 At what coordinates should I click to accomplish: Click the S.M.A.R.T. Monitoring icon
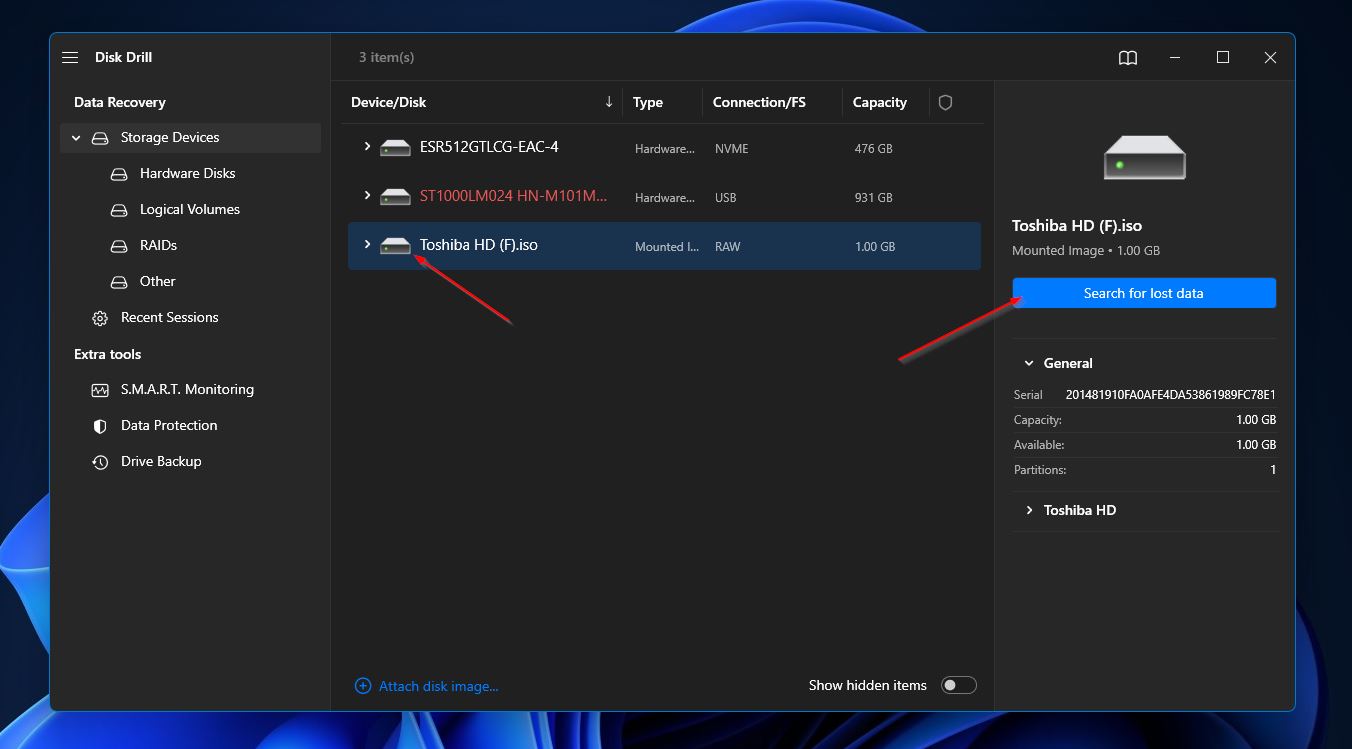(x=100, y=390)
